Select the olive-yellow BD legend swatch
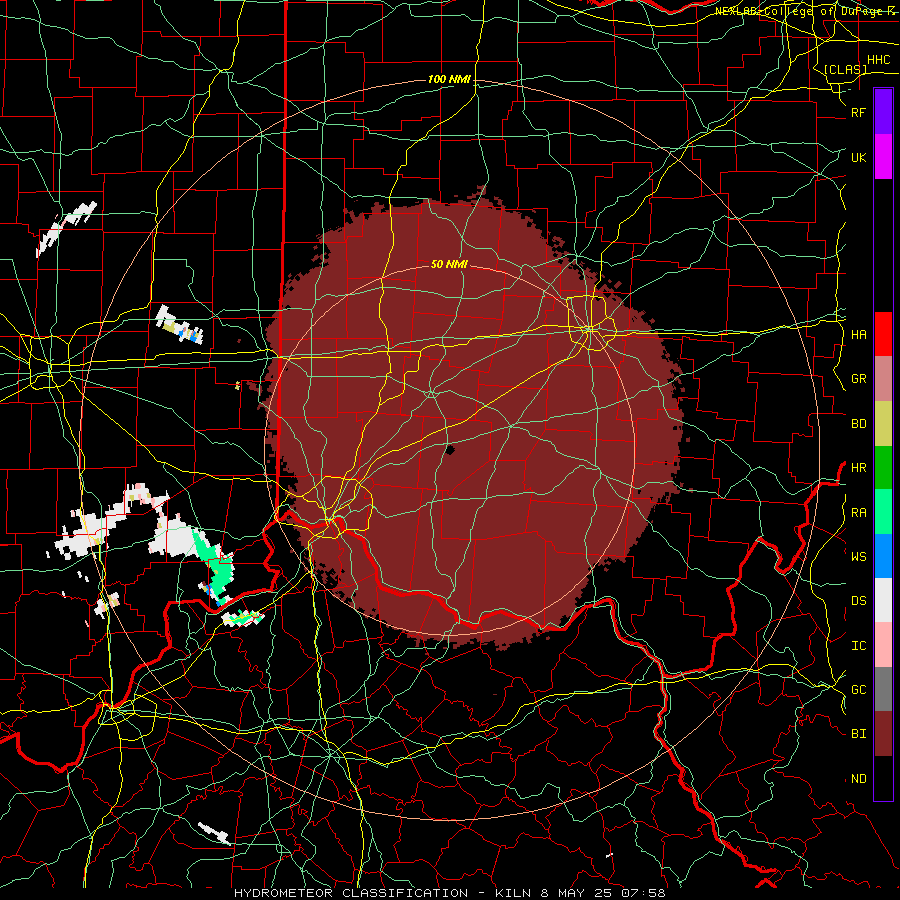 click(x=883, y=424)
